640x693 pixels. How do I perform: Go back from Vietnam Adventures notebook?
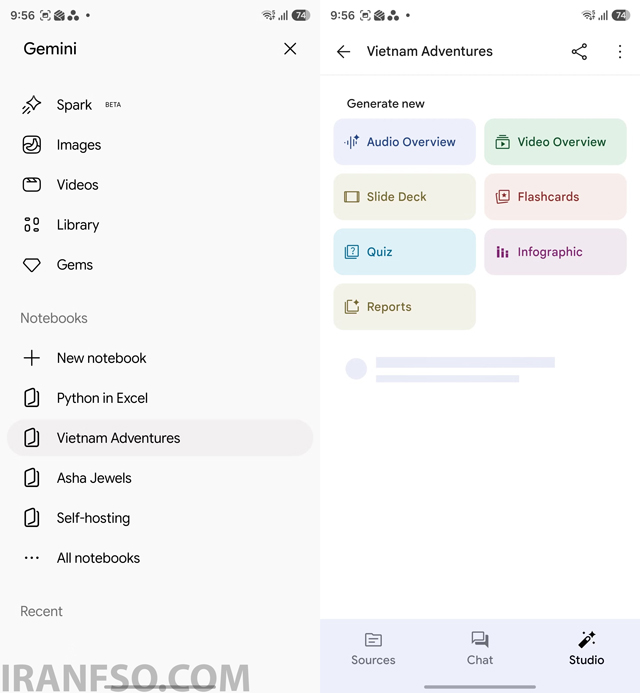[x=343, y=52]
